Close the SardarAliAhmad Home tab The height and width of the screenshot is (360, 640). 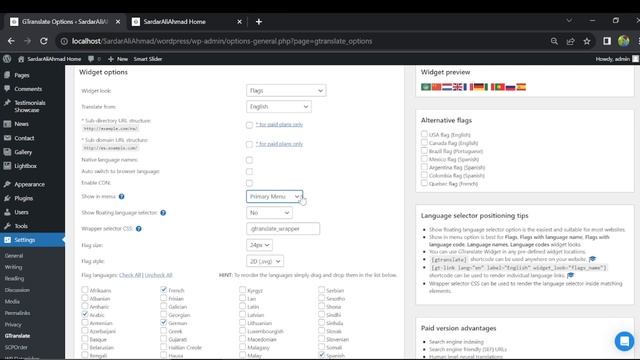240,22
